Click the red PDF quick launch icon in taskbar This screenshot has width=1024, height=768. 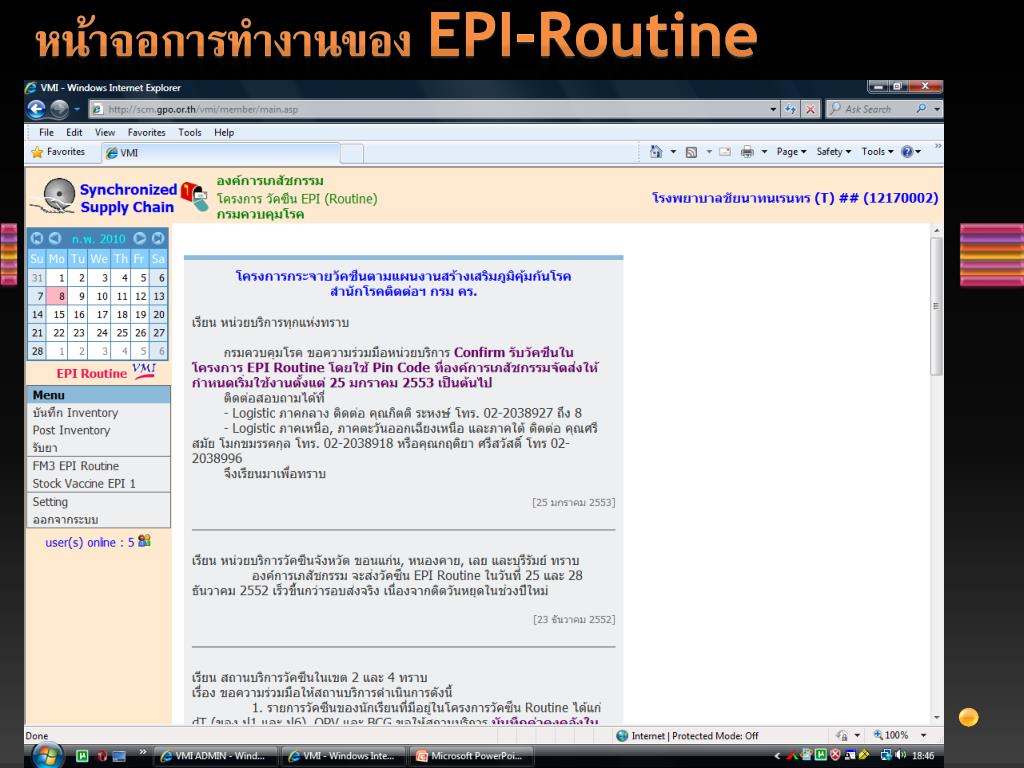tap(102, 756)
